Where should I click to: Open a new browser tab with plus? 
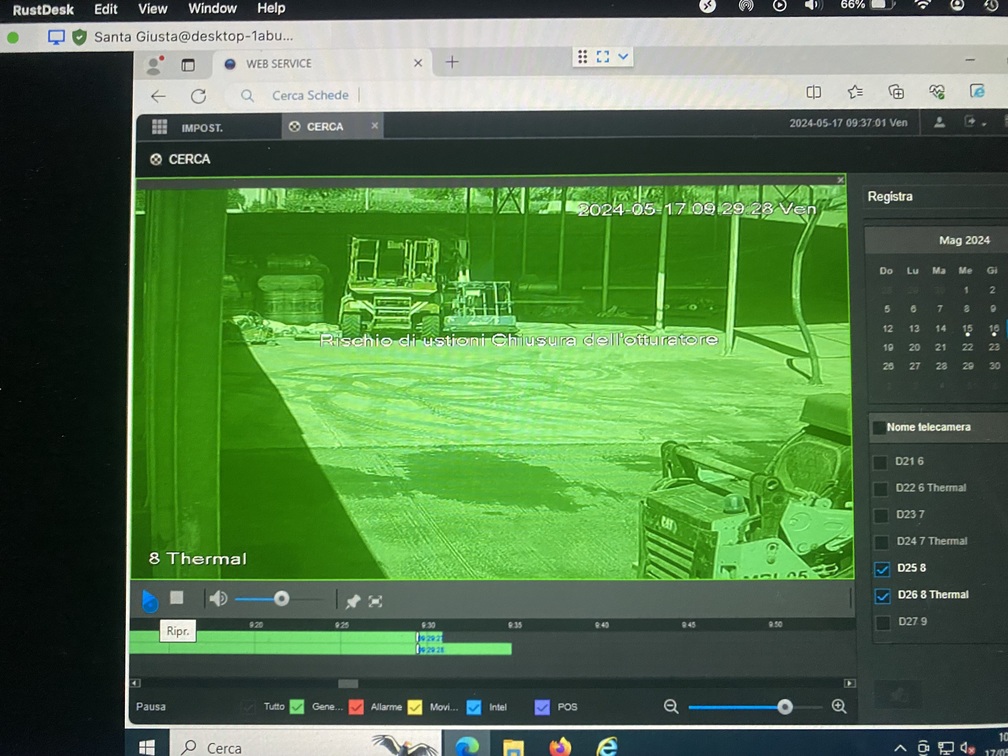tap(452, 62)
